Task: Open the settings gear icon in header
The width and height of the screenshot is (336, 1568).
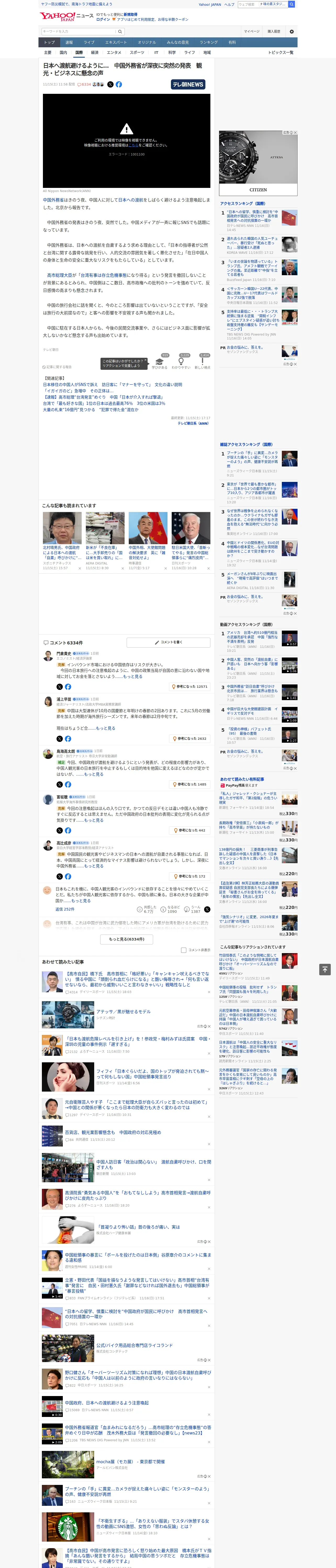Action: tap(292, 32)
